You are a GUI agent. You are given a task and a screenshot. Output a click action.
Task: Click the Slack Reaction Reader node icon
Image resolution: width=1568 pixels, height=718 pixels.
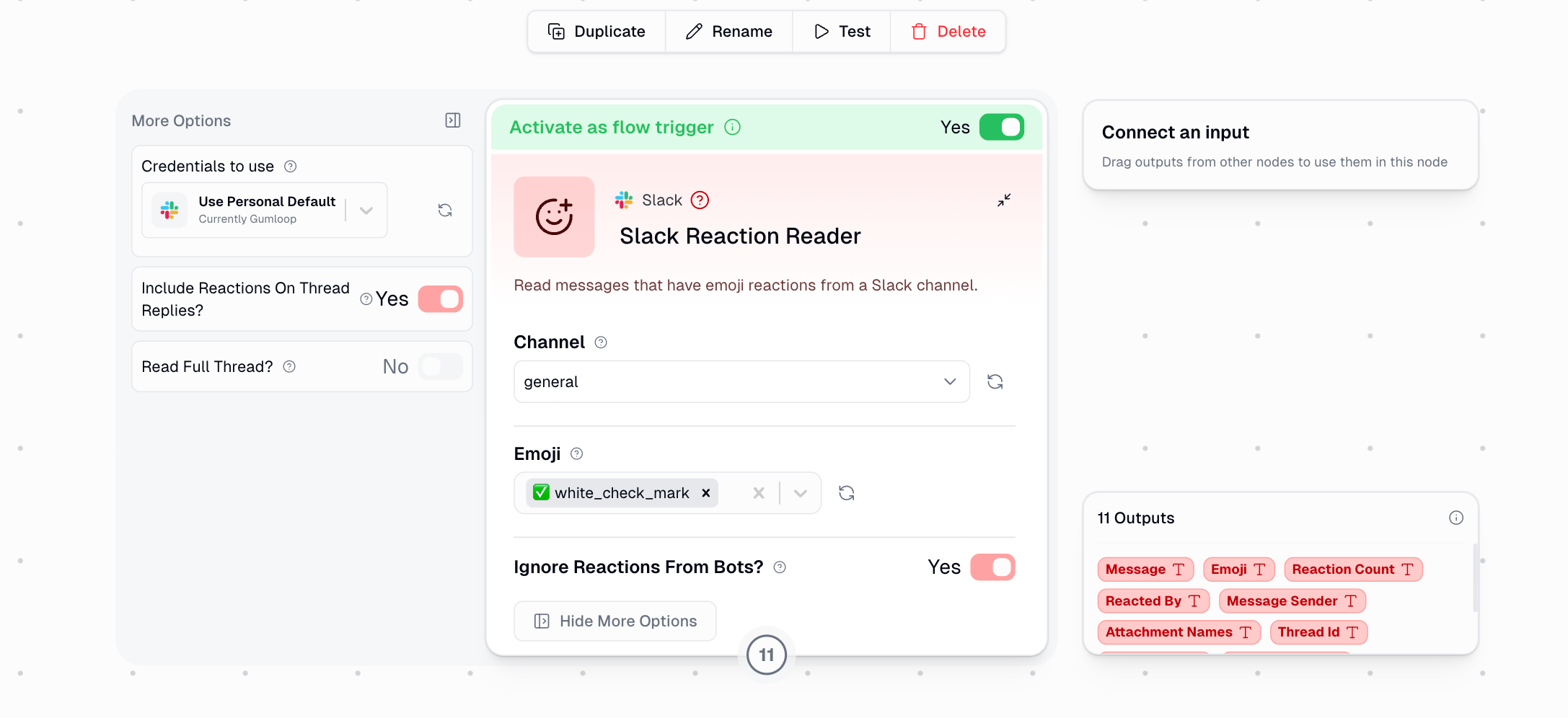[554, 217]
